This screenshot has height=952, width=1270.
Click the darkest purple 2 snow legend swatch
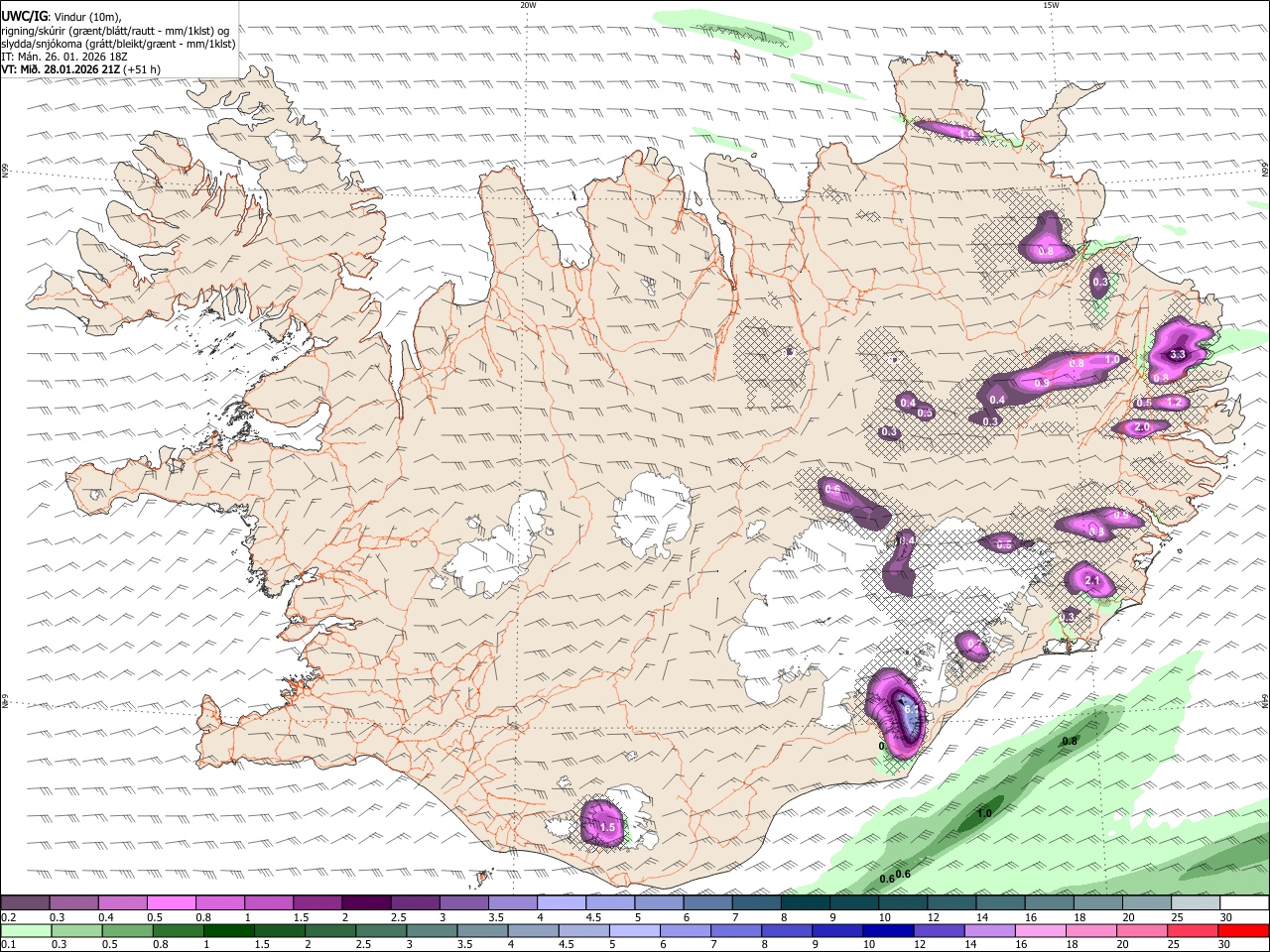point(366,902)
